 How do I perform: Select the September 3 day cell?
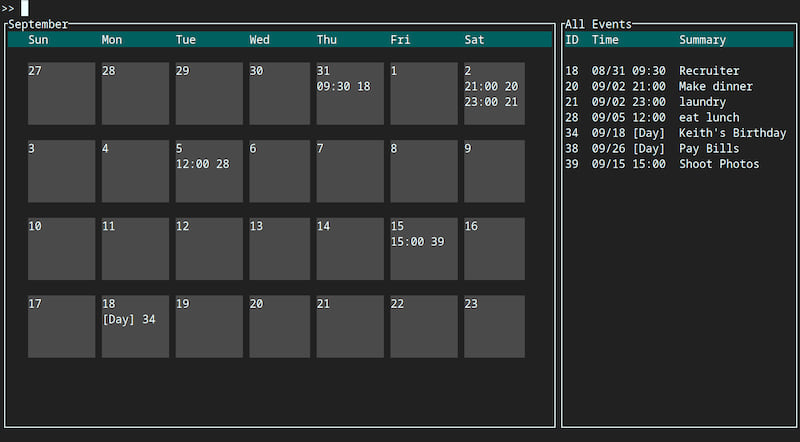click(x=61, y=171)
